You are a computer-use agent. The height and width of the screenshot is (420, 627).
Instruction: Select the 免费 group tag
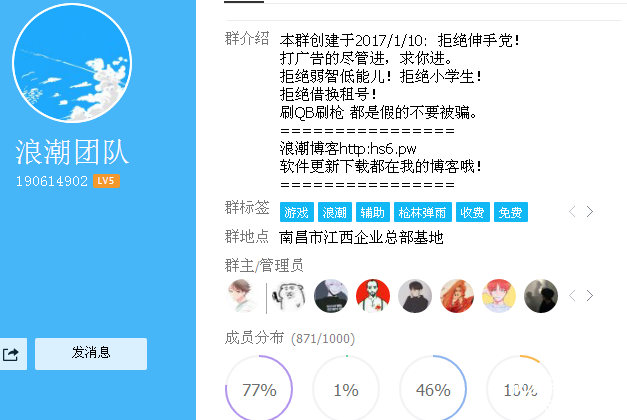[511, 212]
